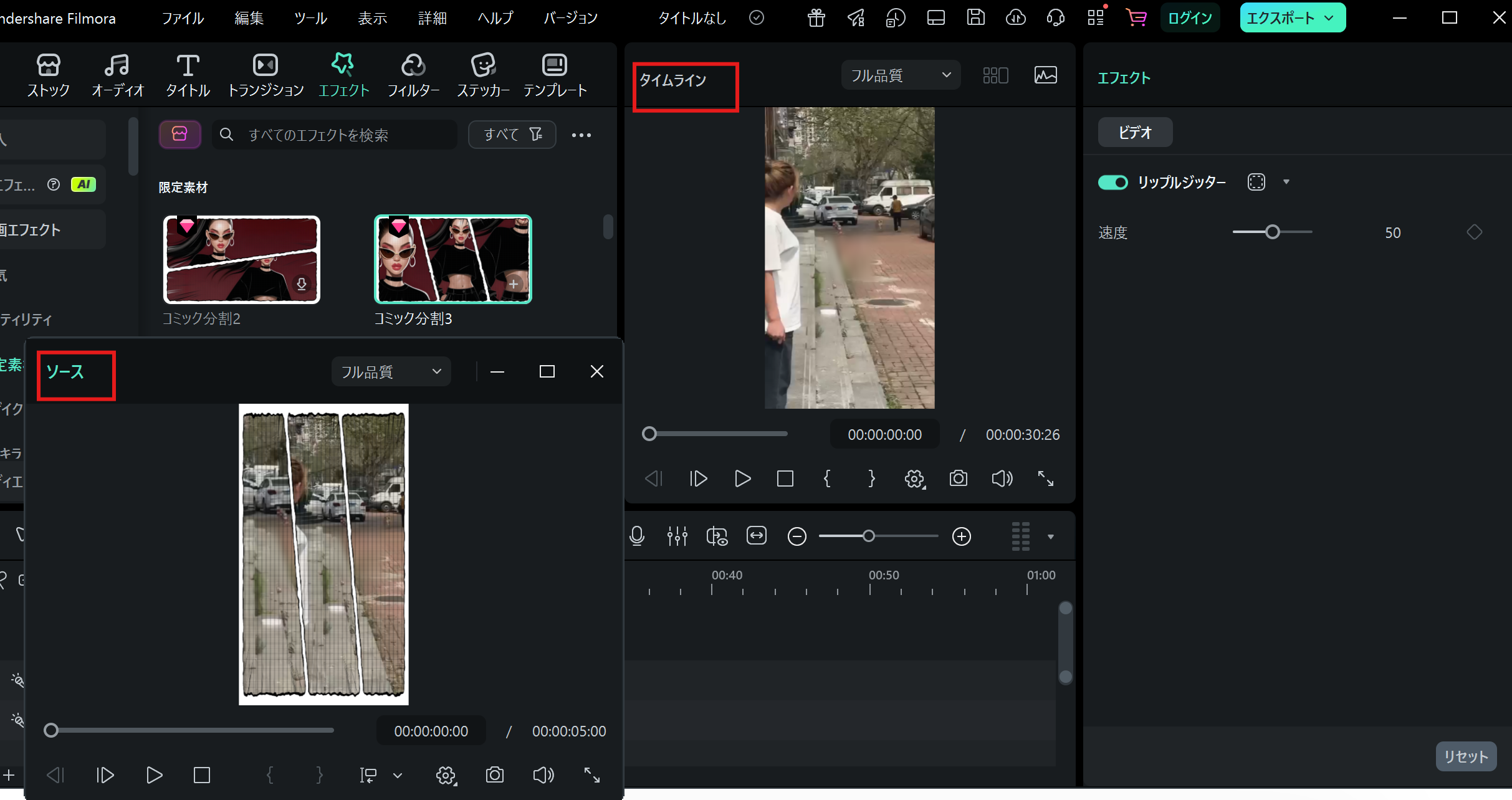Open timeline preview render settings gear
Screen dimensions: 1512x800
click(915, 479)
